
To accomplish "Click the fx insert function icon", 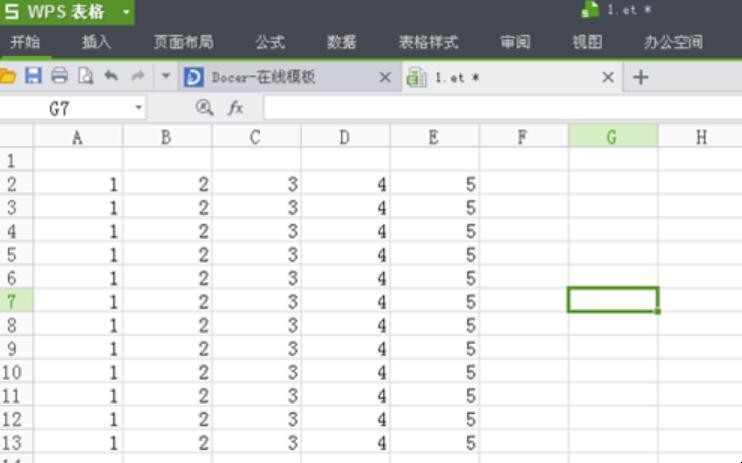I will click(x=236, y=108).
